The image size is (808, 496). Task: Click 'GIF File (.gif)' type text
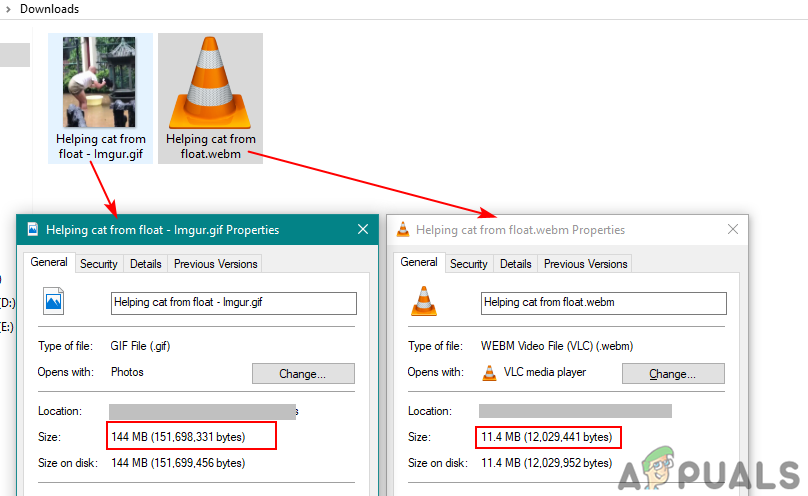tap(140, 346)
